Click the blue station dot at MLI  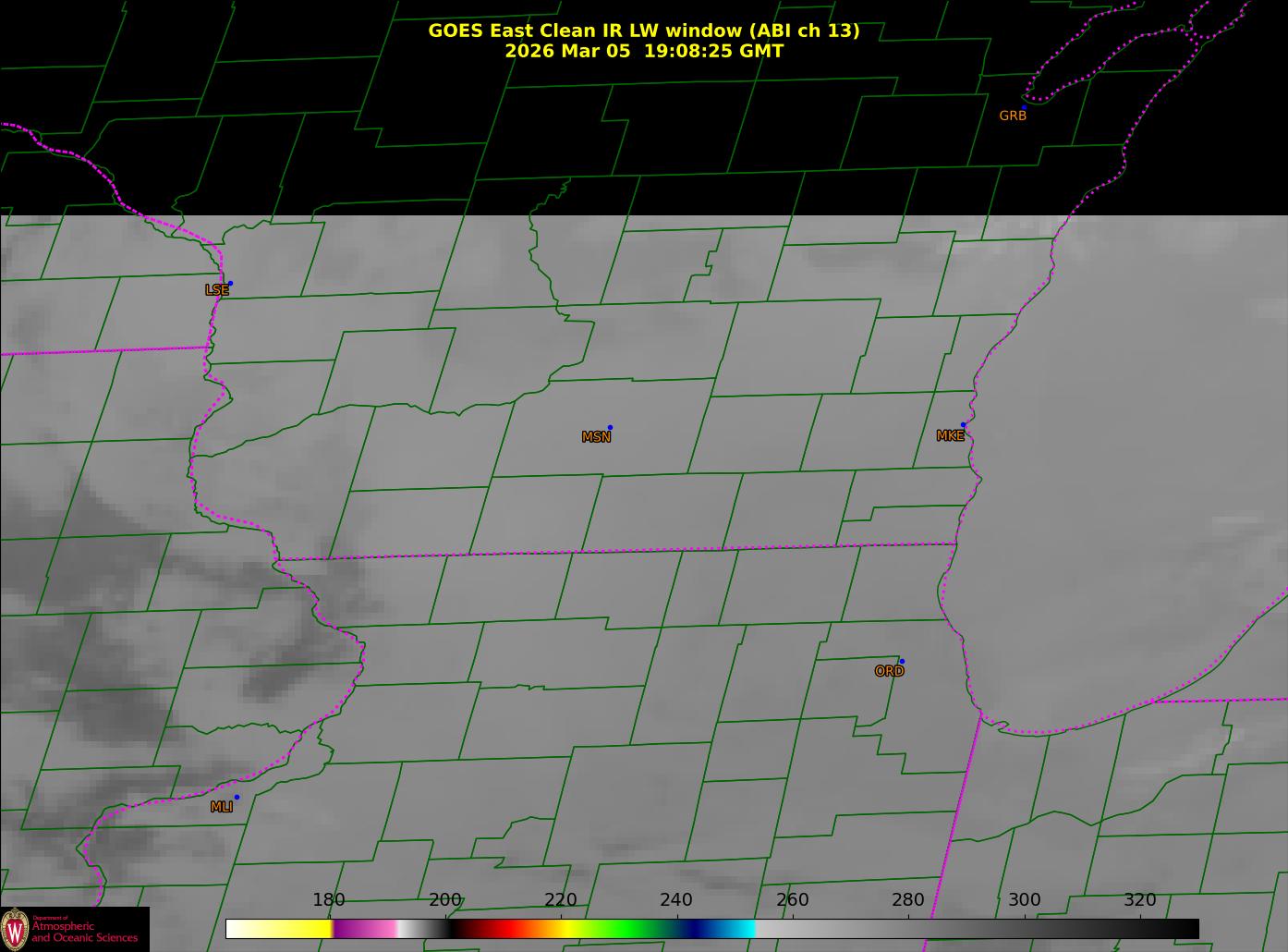point(237,798)
